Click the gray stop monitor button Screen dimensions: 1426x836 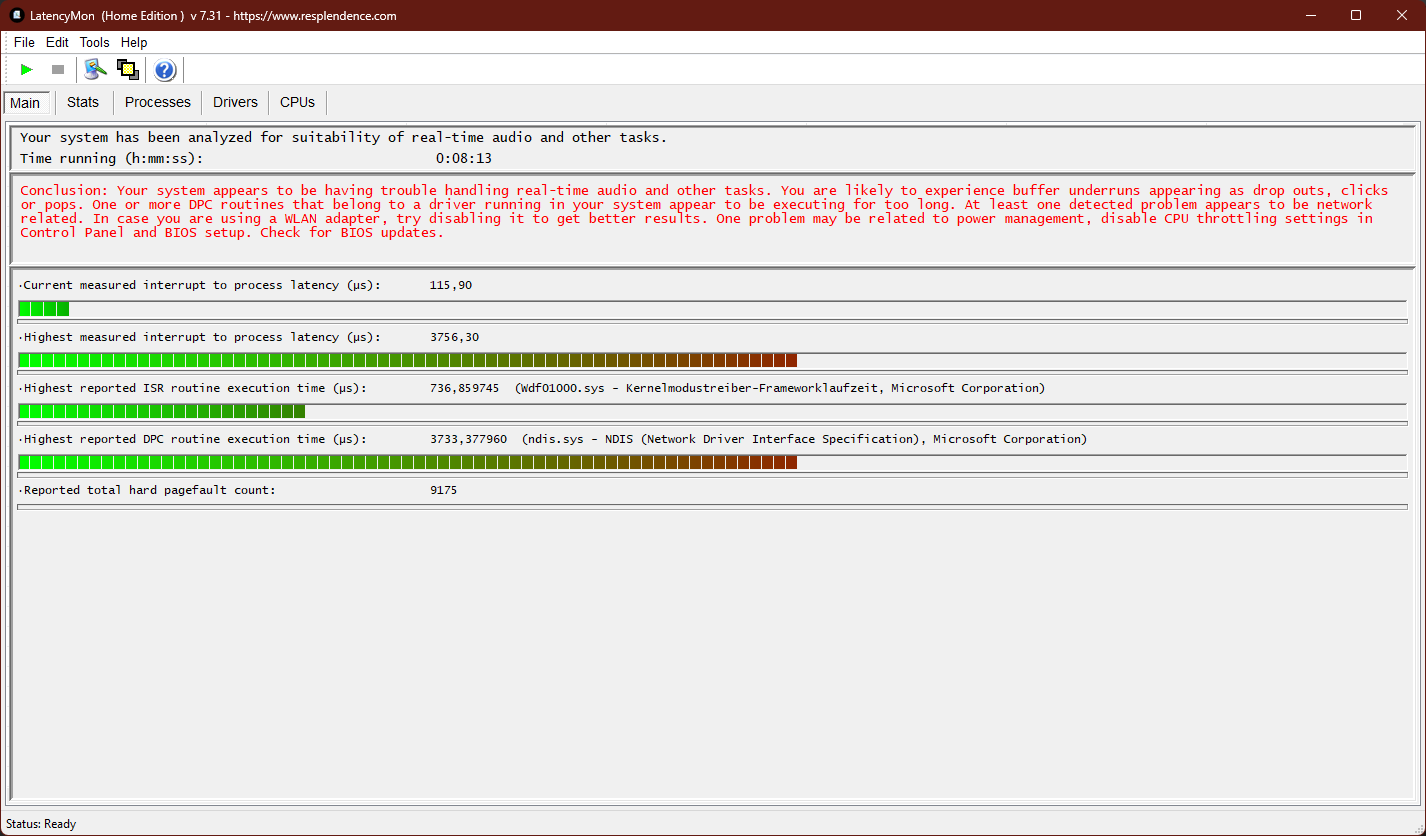58,70
